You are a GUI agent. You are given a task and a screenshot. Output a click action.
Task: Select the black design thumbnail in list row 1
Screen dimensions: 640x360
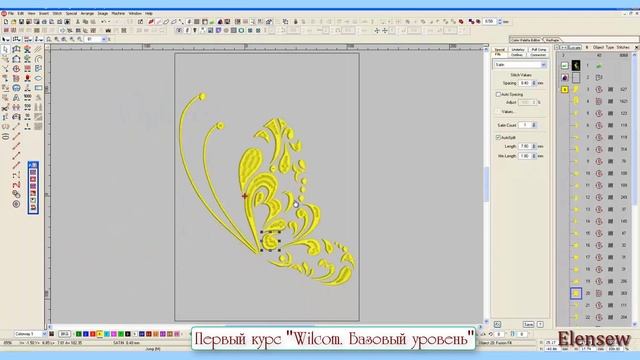pyautogui.click(x=576, y=65)
